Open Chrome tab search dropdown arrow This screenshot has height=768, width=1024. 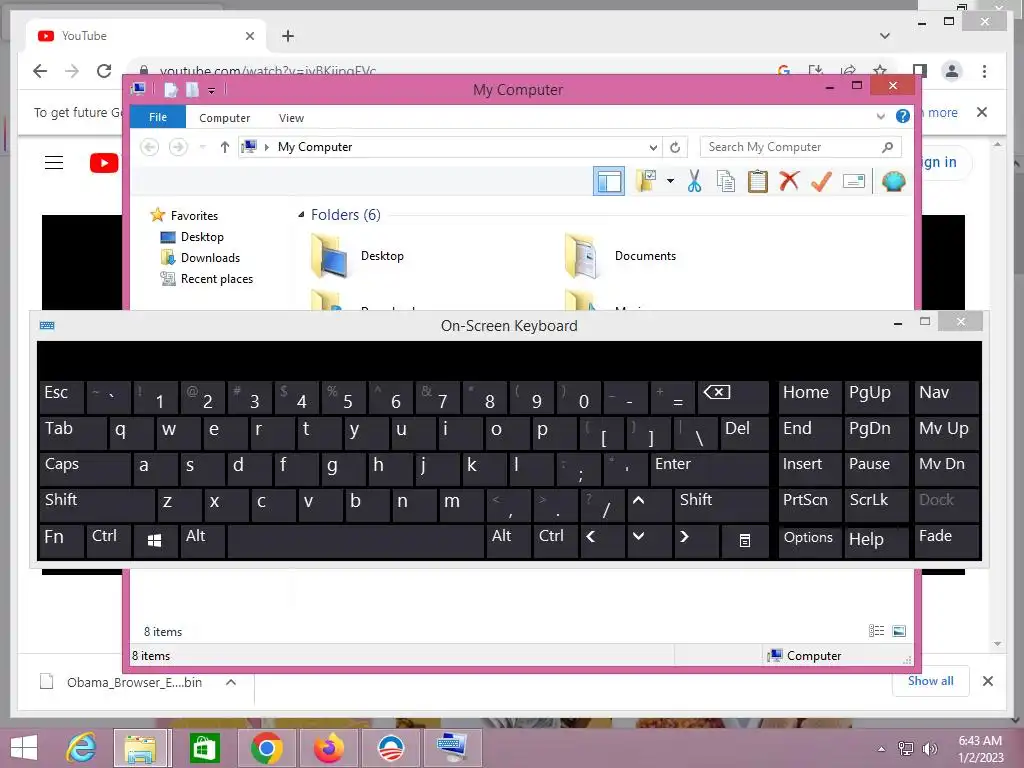coord(884,36)
